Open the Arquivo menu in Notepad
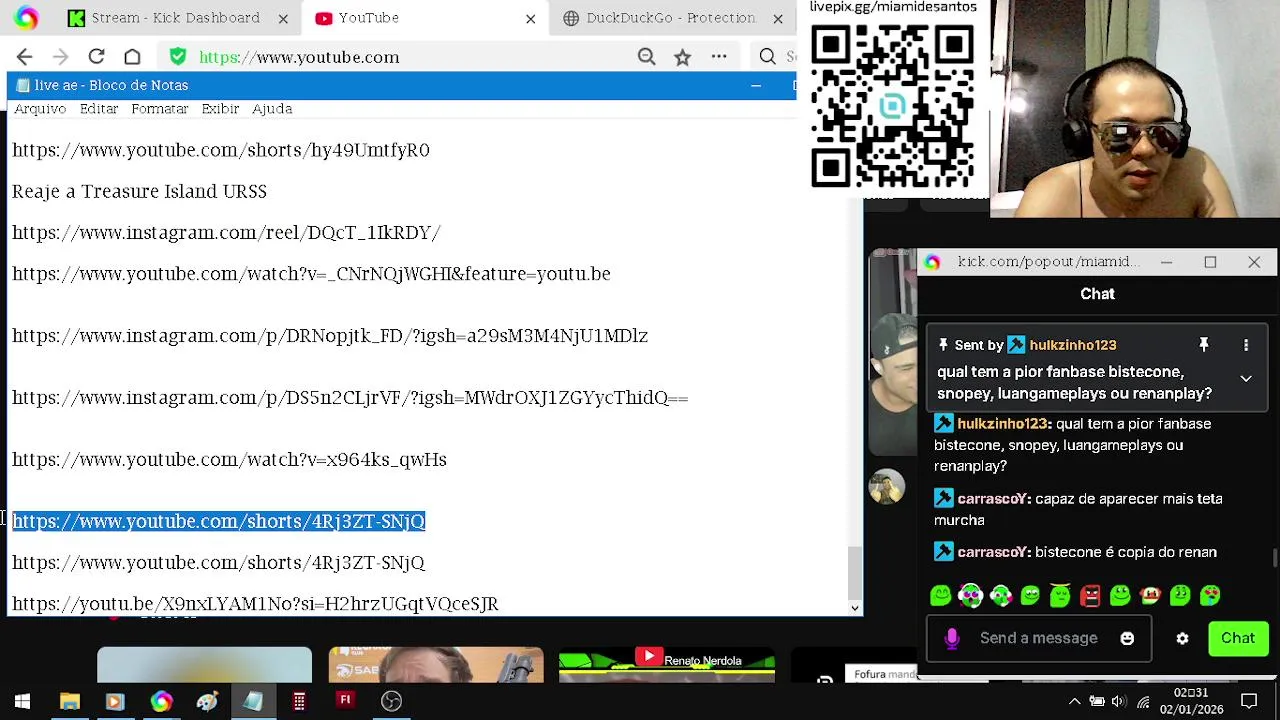This screenshot has height=720, width=1280. point(40,109)
